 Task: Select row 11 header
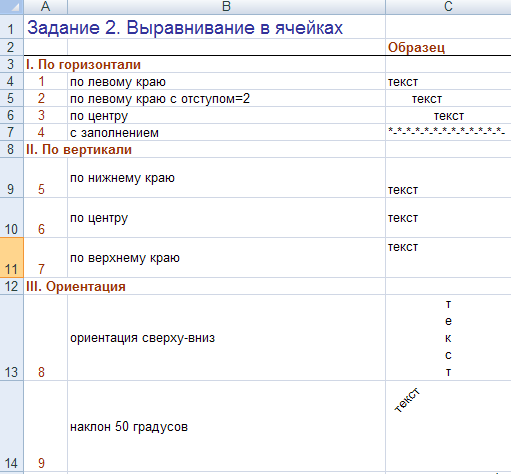(x=12, y=258)
